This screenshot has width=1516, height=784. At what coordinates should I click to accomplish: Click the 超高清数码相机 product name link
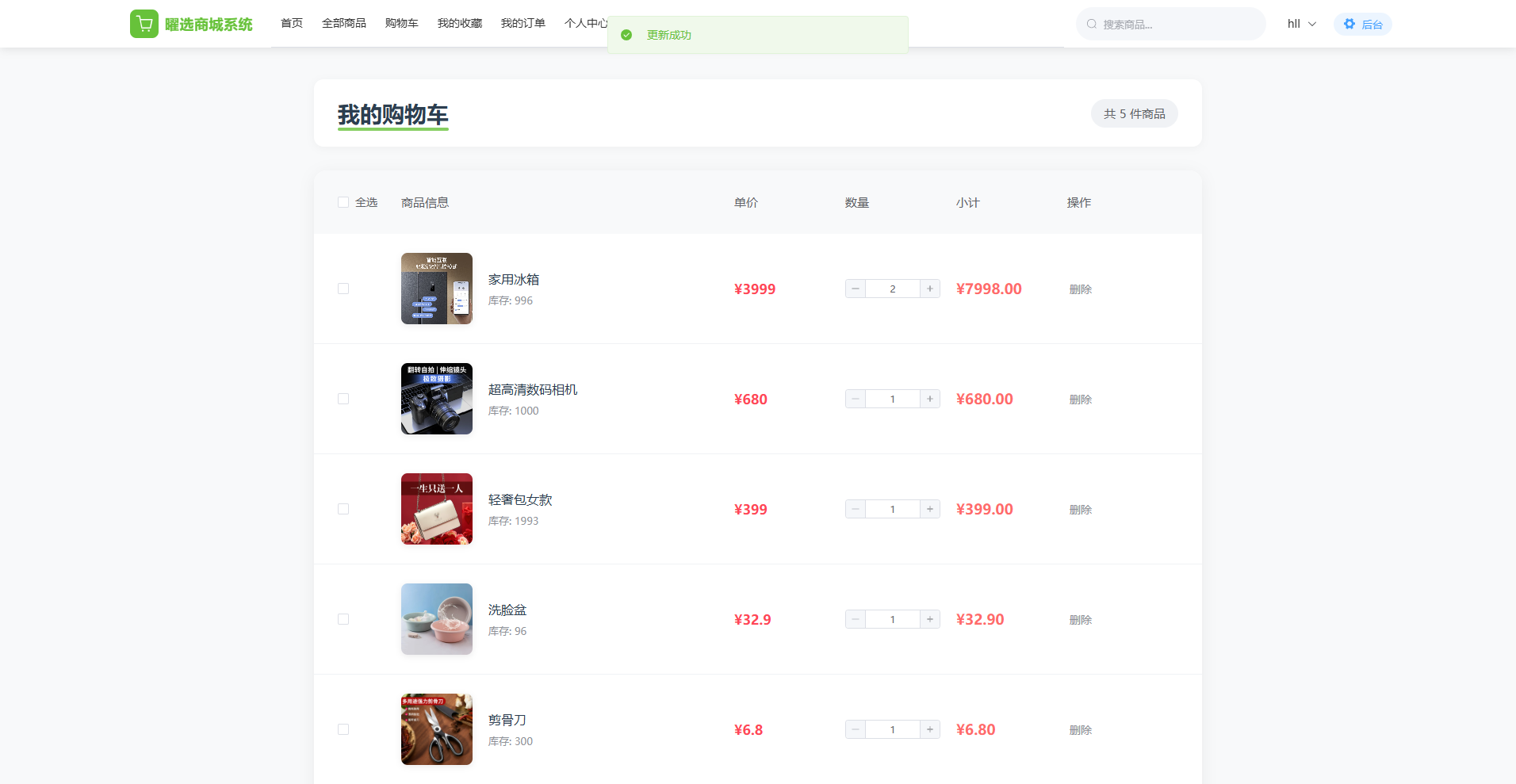click(532, 389)
